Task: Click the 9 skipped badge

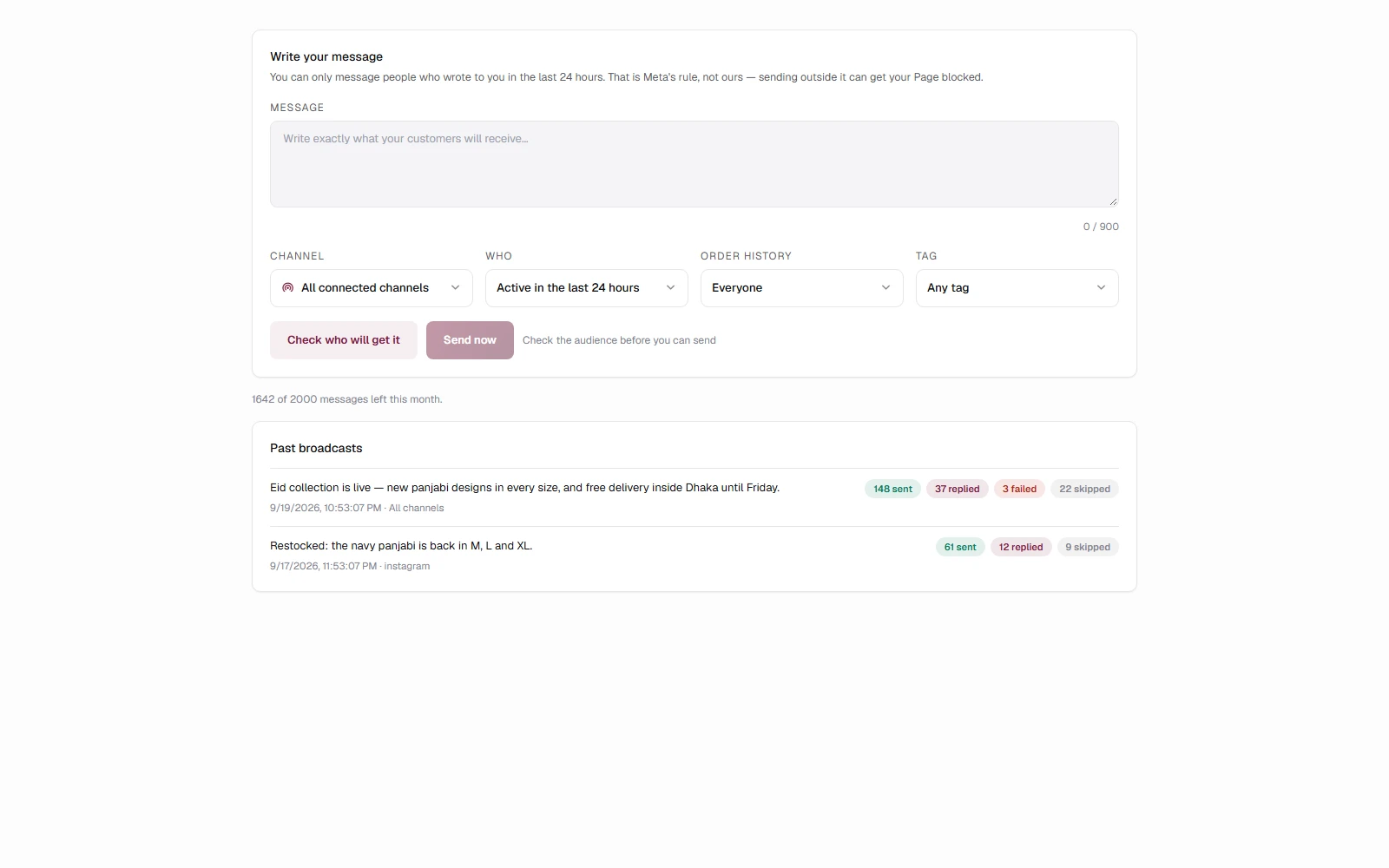Action: [1088, 547]
